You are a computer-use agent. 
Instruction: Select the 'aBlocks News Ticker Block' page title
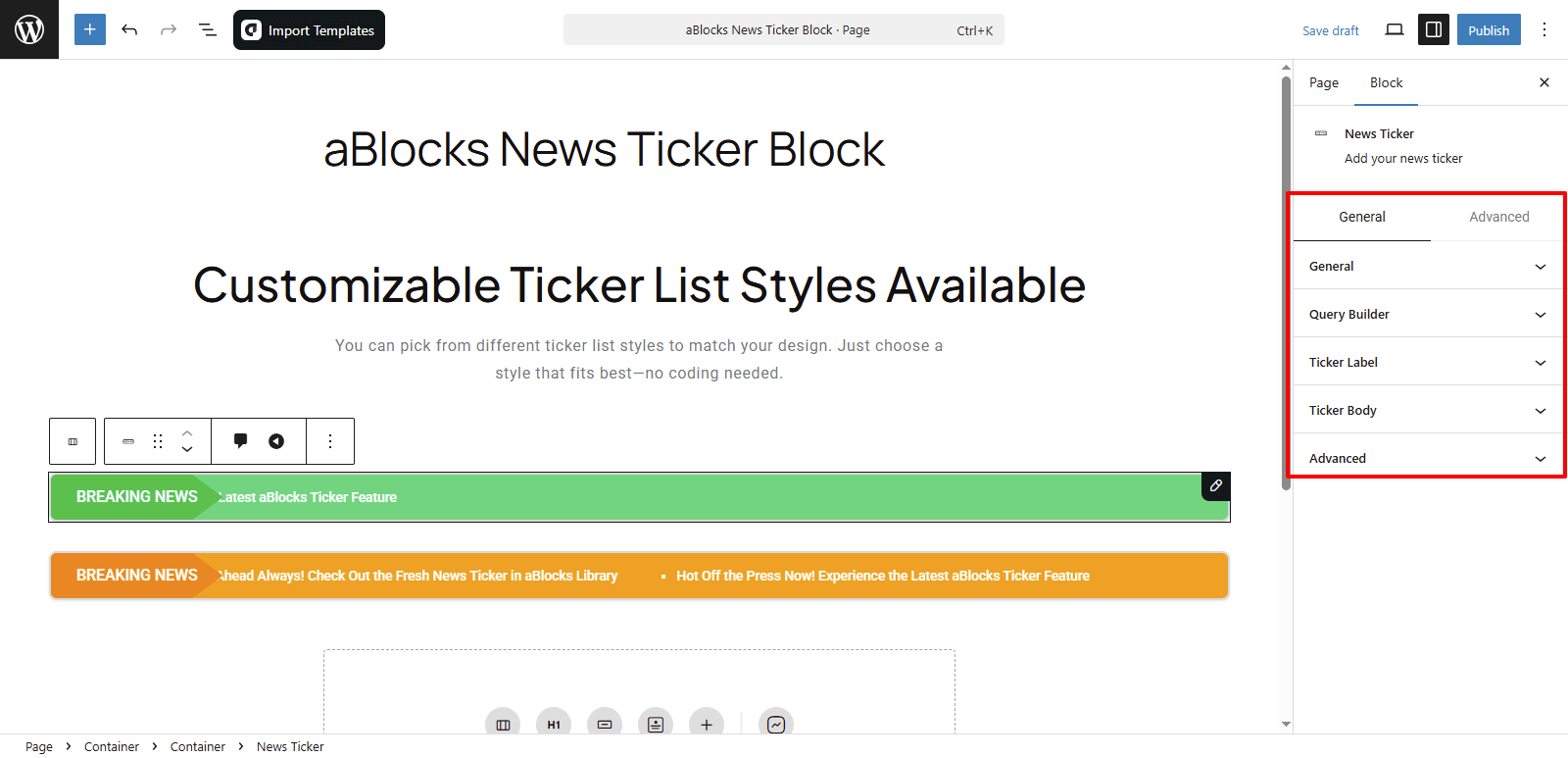604,150
